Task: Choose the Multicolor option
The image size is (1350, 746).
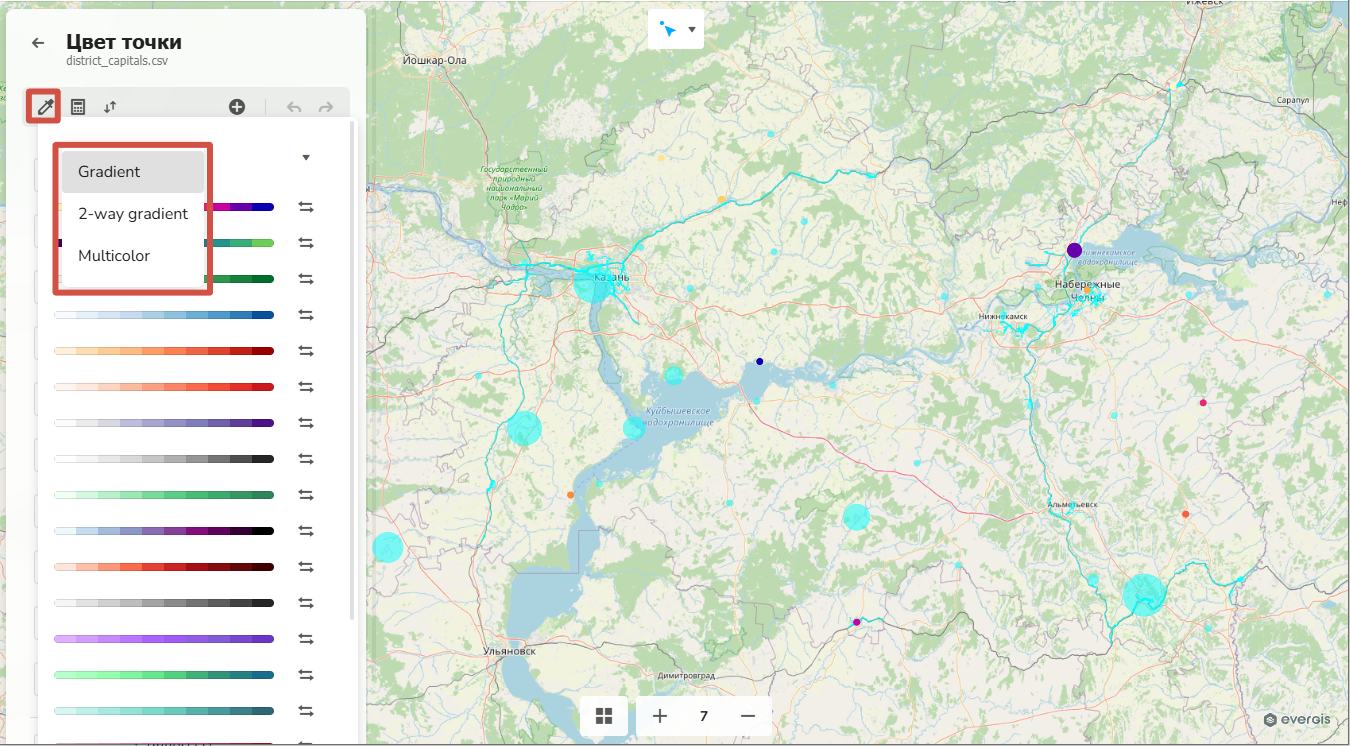Action: click(x=133, y=256)
